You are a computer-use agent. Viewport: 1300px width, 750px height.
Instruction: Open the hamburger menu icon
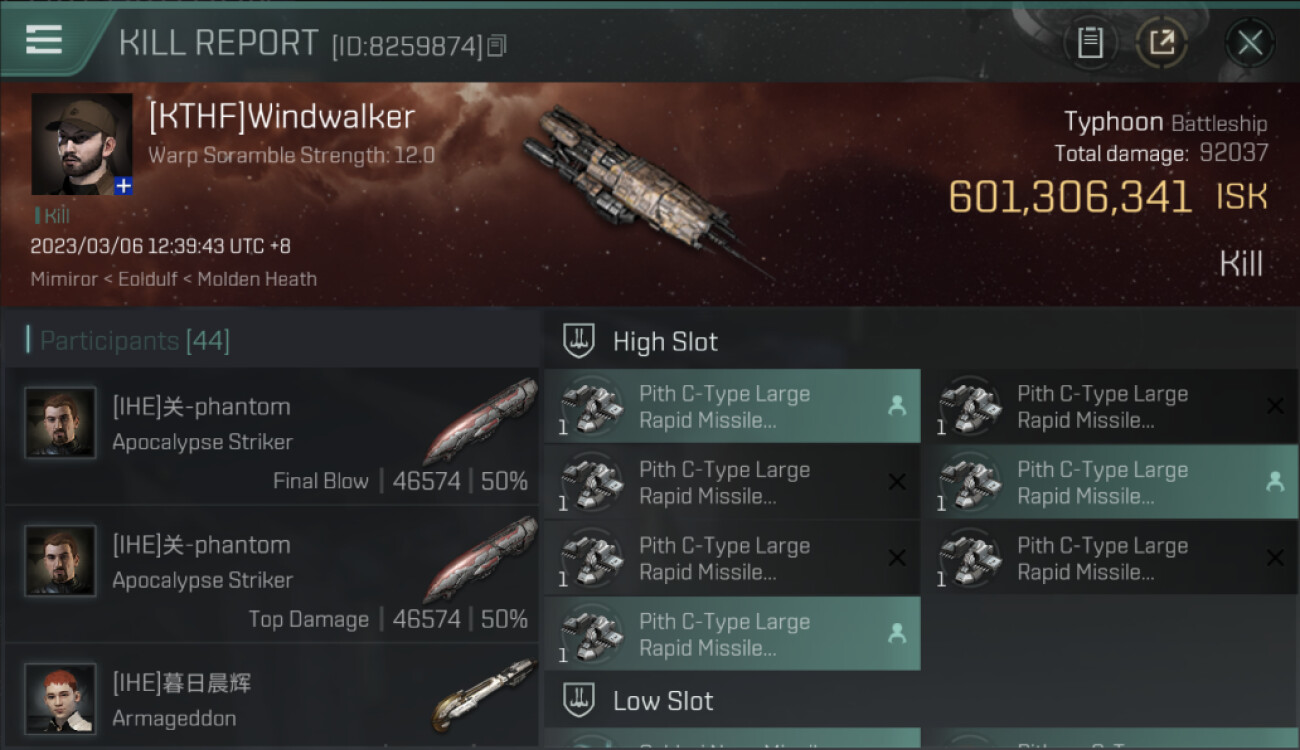44,40
